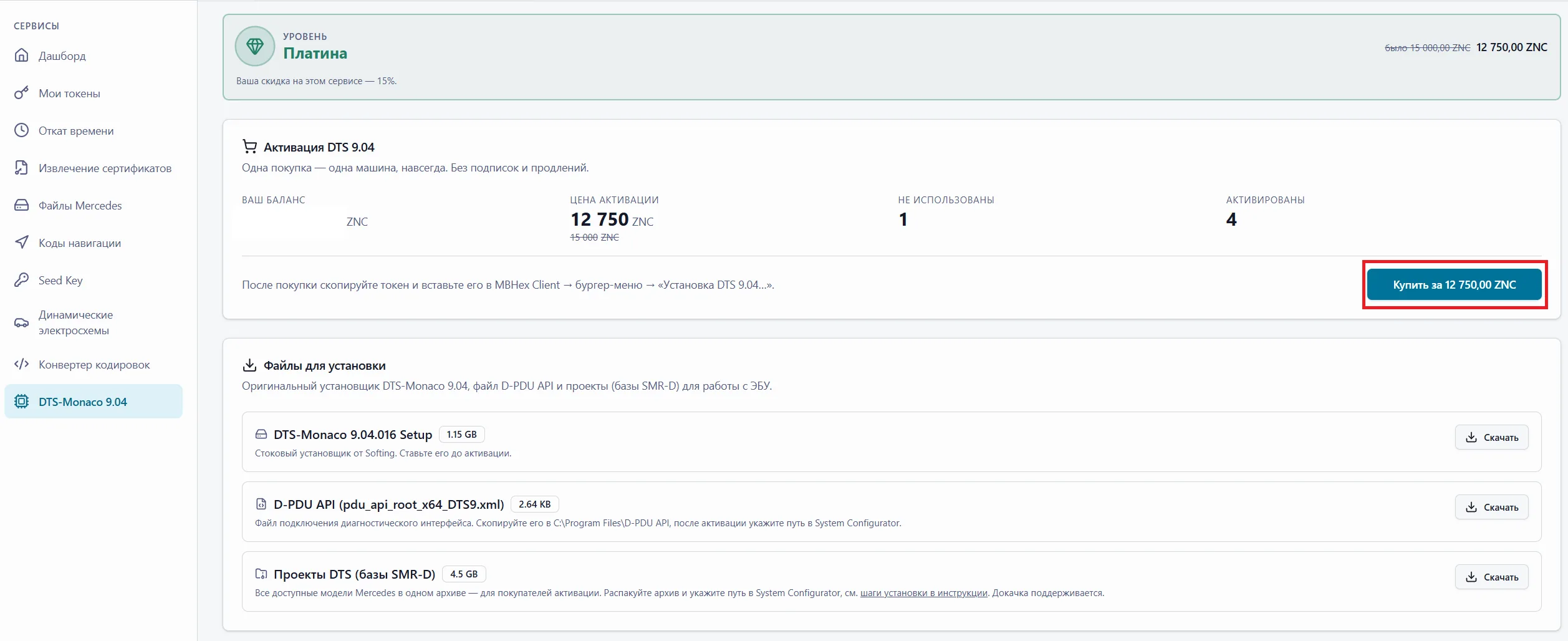Click the drive icon for Файлы Mercedes
This screenshot has height=641, width=1568.
click(21, 205)
